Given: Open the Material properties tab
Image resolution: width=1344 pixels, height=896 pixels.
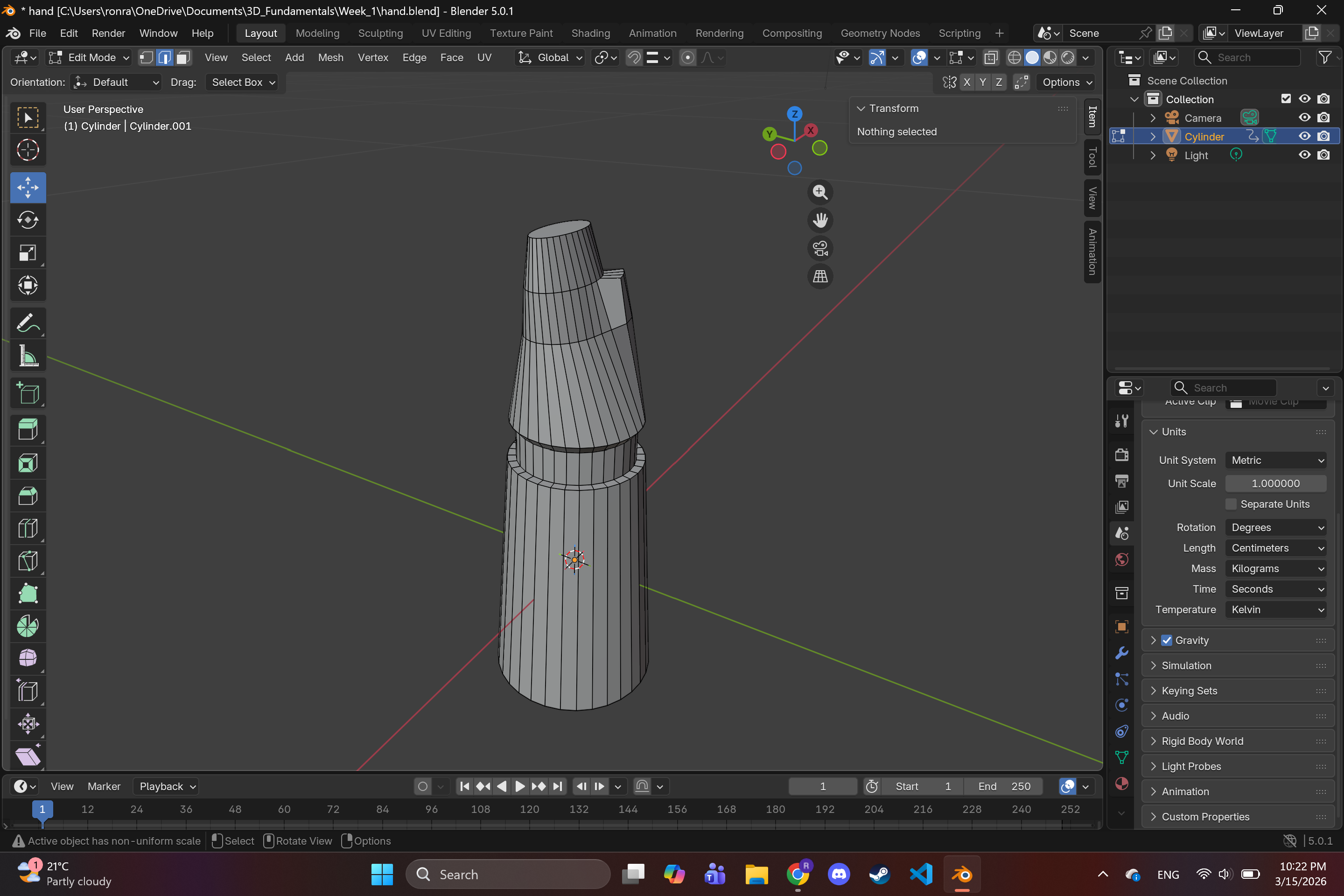Looking at the screenshot, I should (x=1122, y=784).
